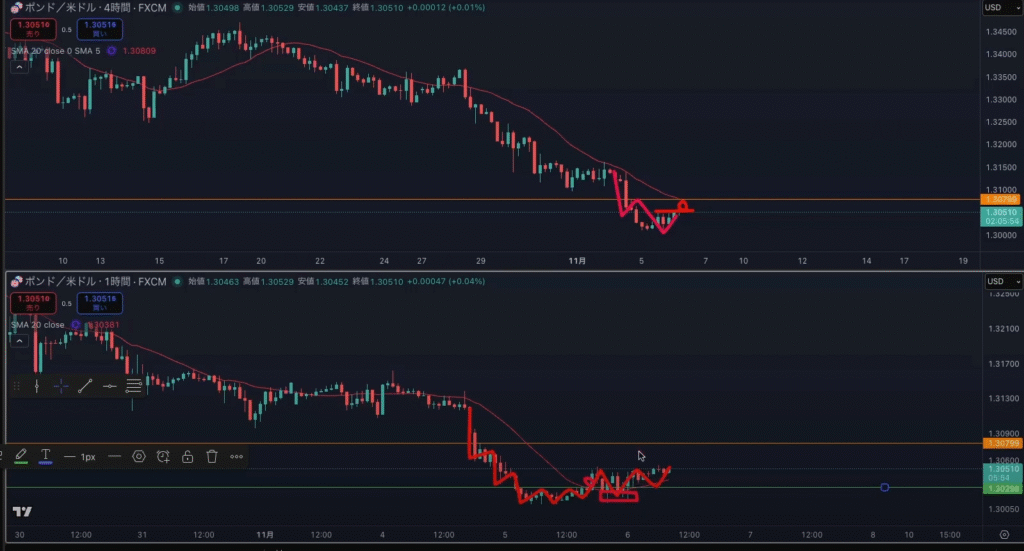Click the 1.32100 price scale label lower chart

1004,328
